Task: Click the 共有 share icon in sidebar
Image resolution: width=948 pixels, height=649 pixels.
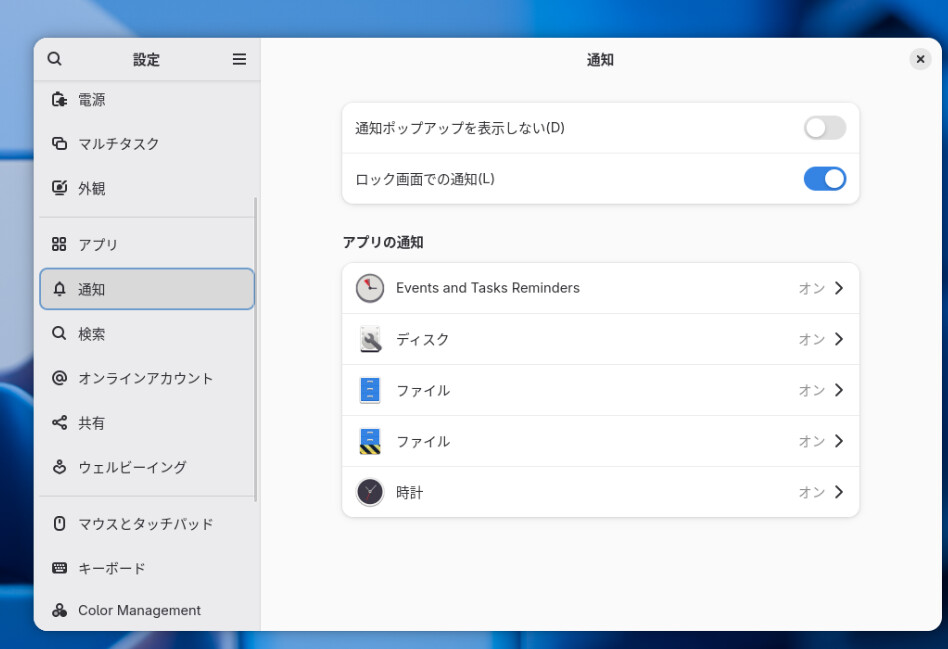Action: 59,423
